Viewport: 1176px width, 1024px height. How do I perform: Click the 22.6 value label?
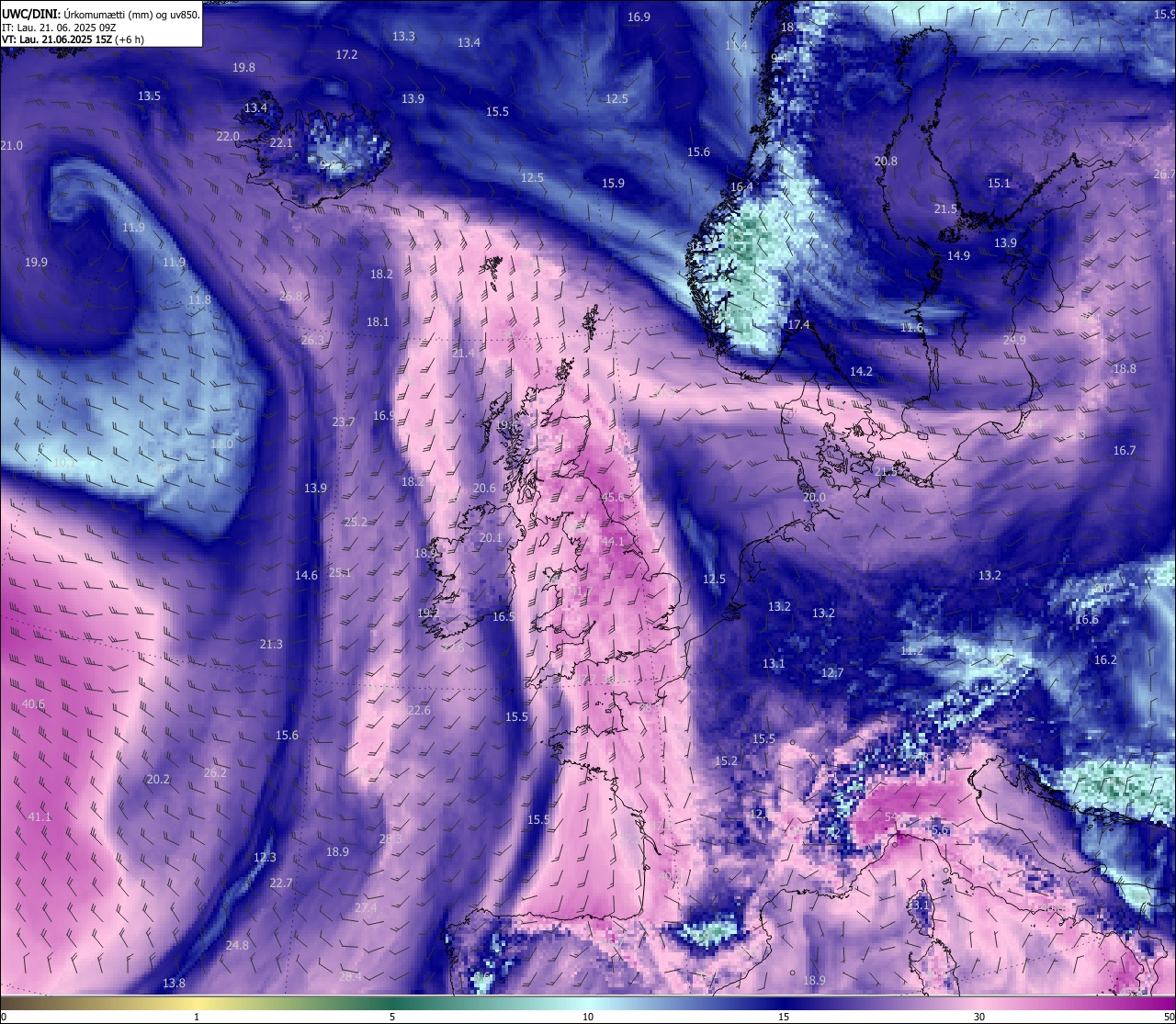[419, 711]
